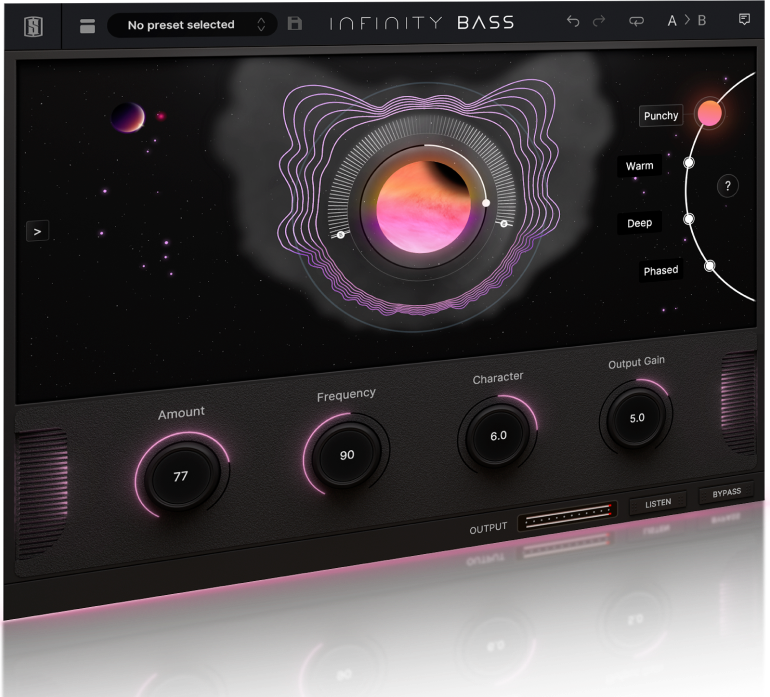Image resolution: width=770 pixels, height=697 pixels.
Task: Open the 'No preset selected' dropdown
Action: coord(191,25)
